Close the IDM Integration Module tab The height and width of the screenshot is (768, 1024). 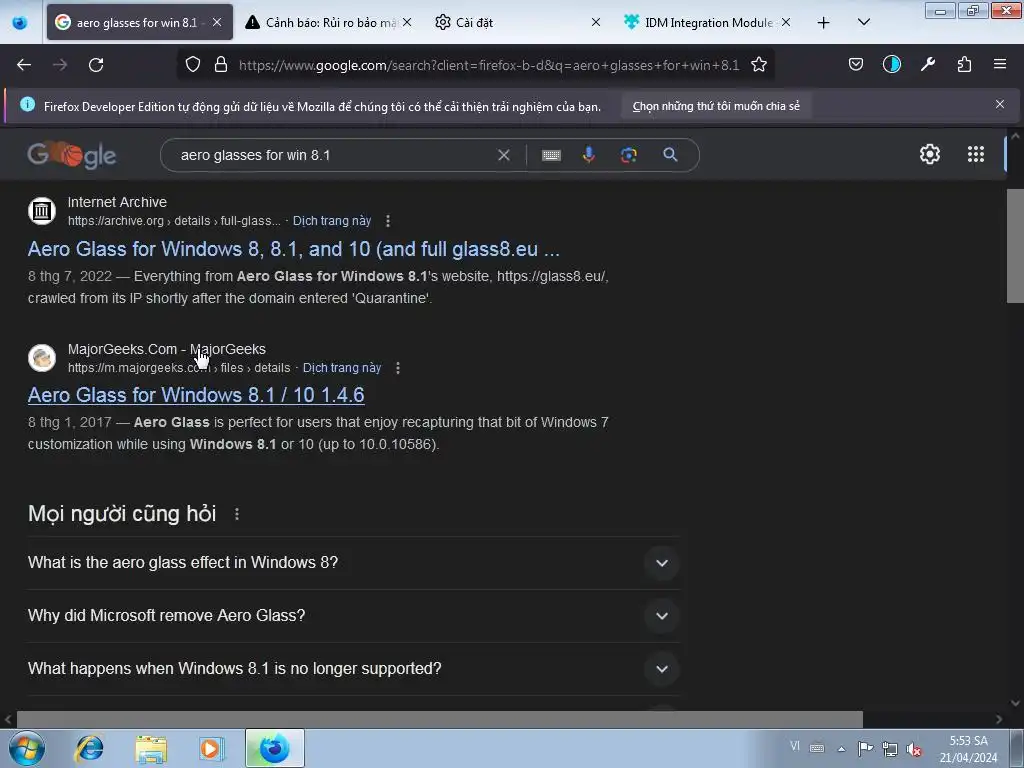tap(786, 22)
